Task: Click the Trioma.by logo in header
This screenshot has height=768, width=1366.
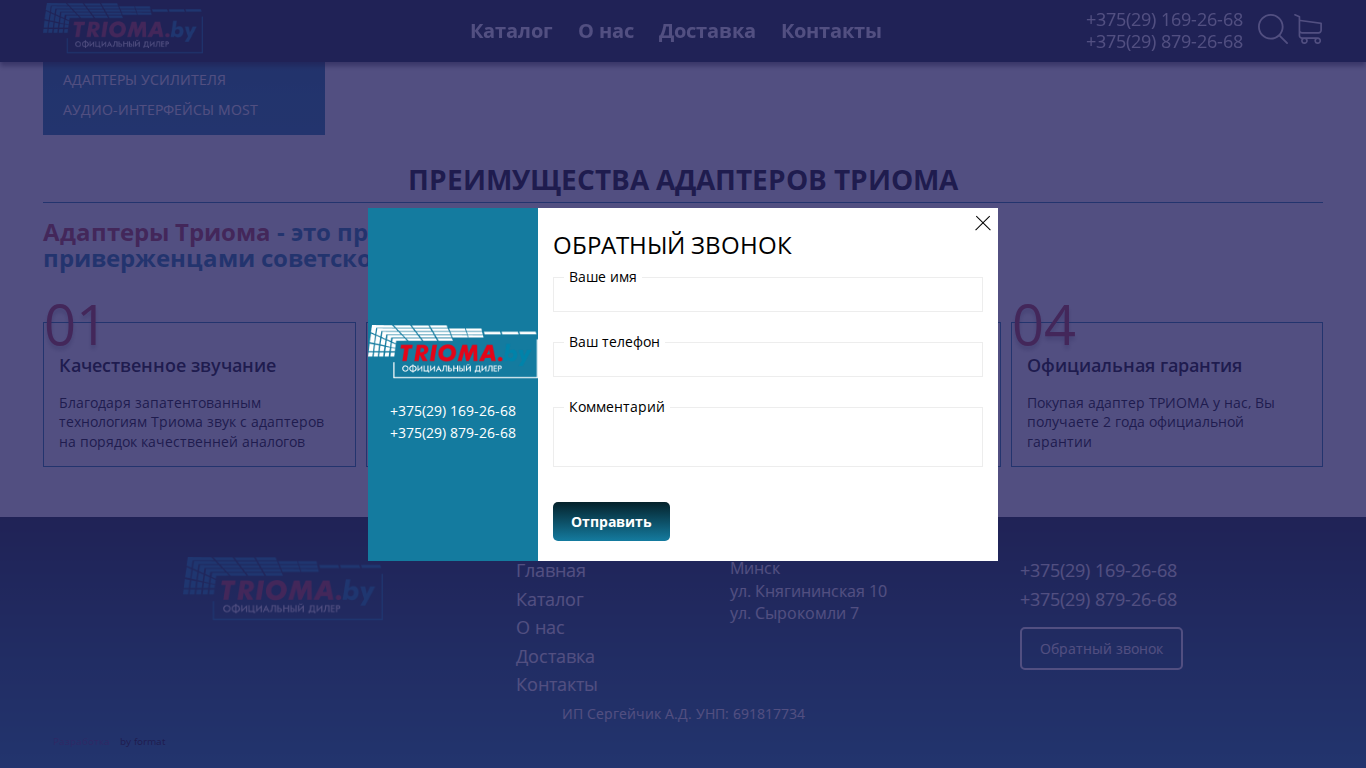Action: (123, 27)
